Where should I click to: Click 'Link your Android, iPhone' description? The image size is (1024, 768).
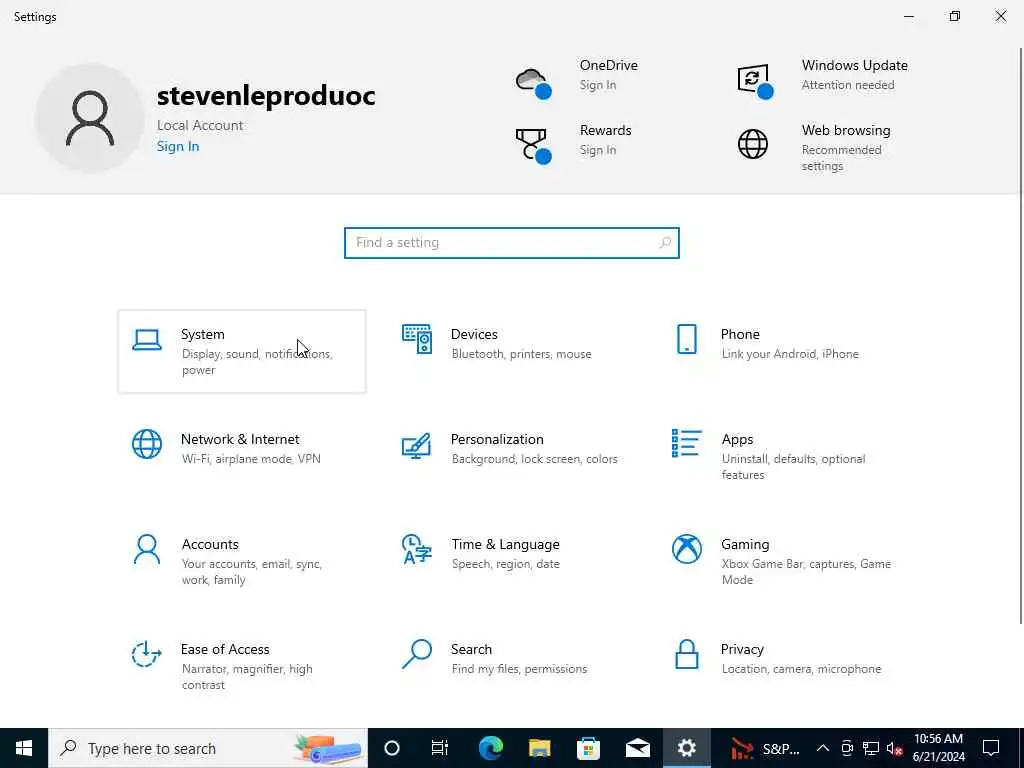[790, 354]
